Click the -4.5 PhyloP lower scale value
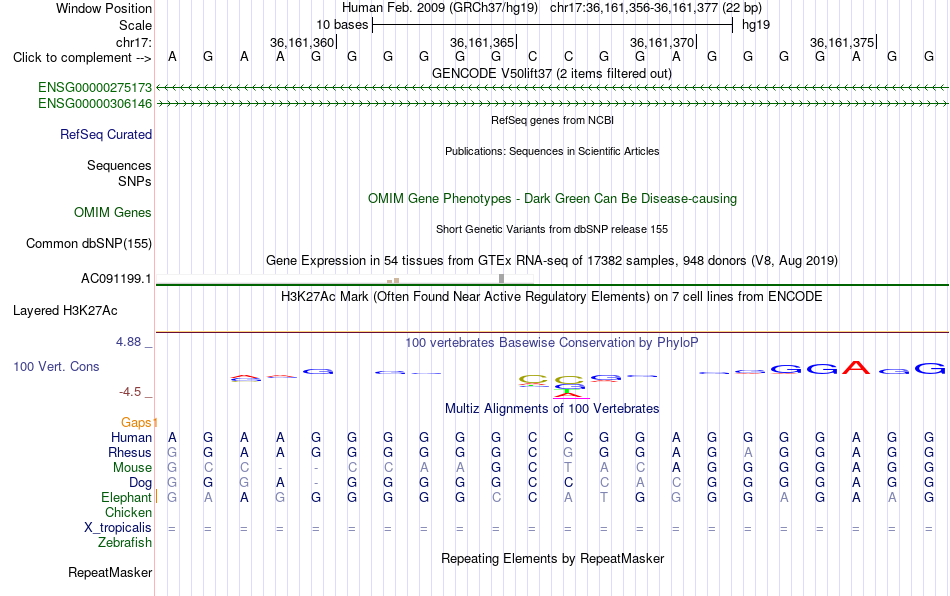 pyautogui.click(x=130, y=392)
